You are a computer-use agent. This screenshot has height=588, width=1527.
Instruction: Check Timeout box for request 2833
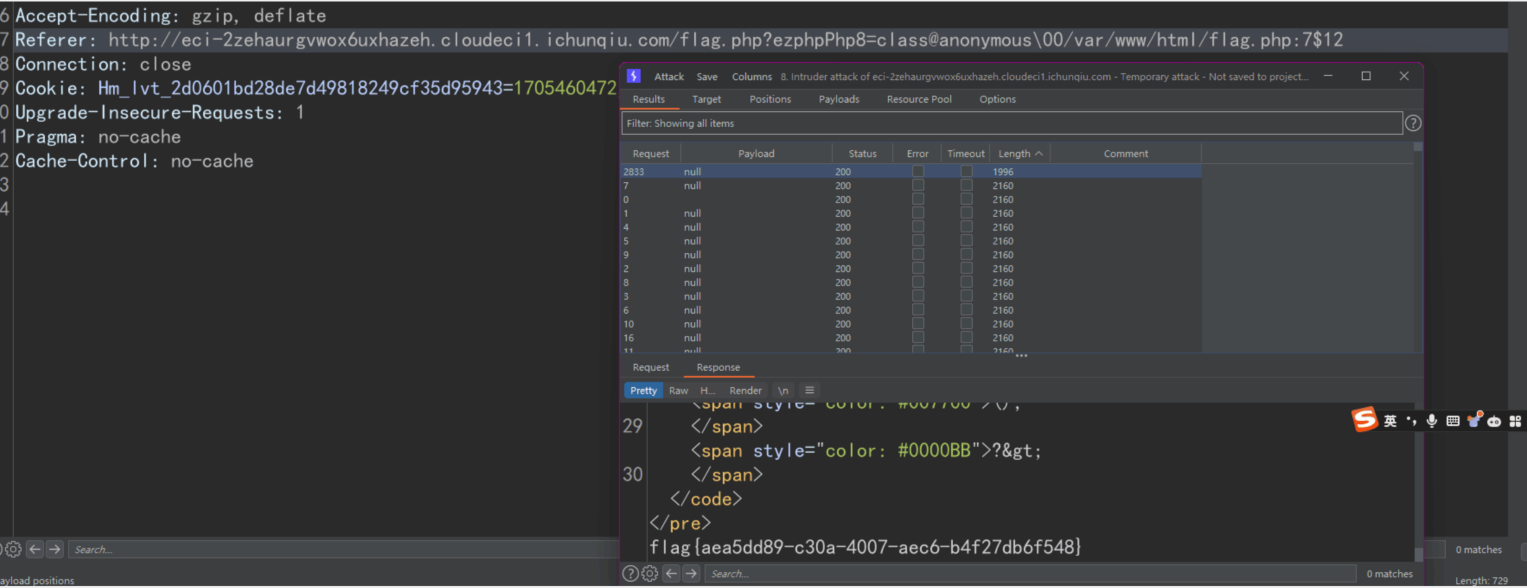pyautogui.click(x=966, y=172)
